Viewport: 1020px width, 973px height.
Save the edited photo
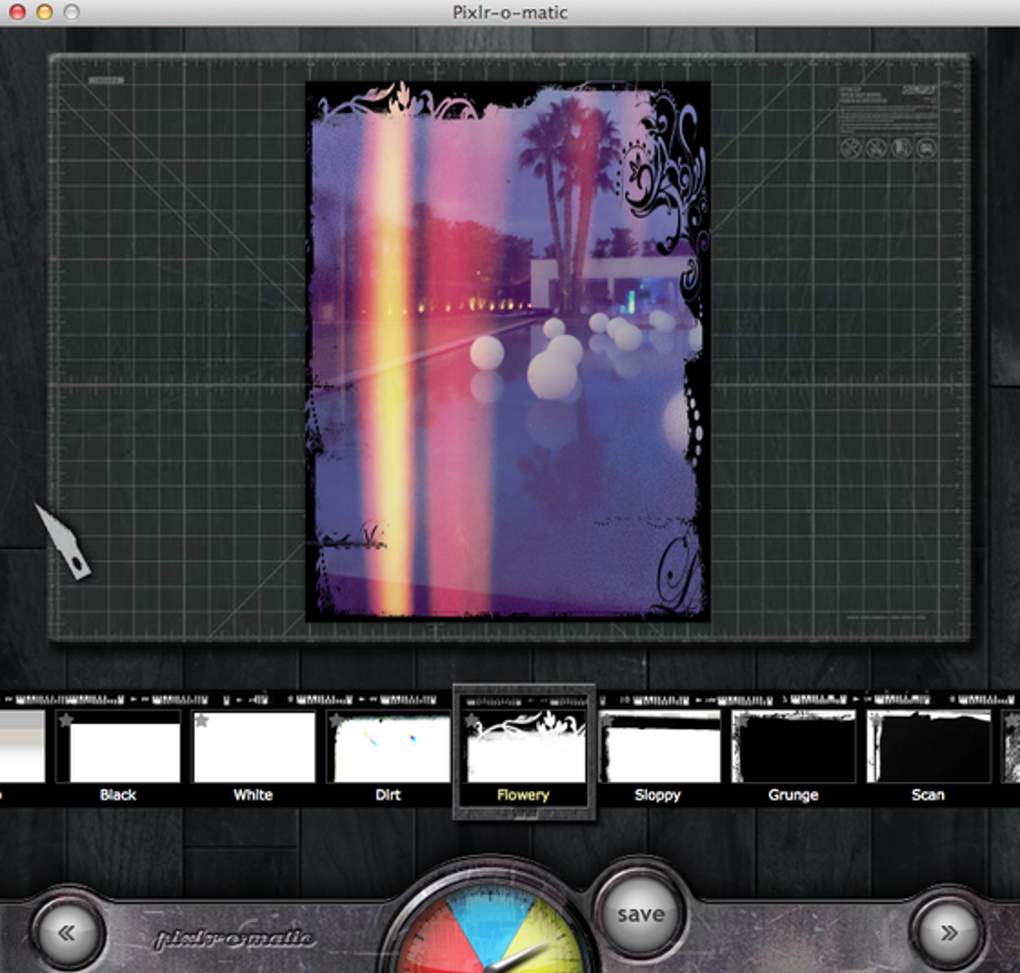641,914
